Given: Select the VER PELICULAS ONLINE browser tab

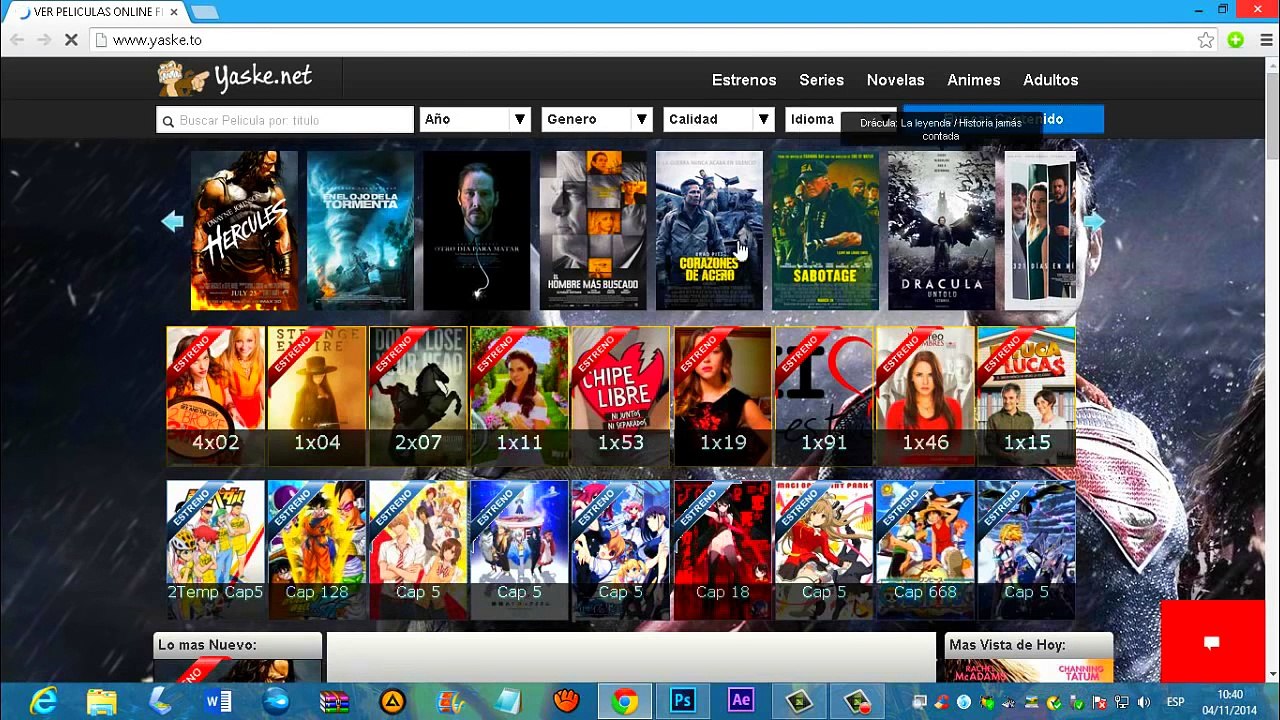Looking at the screenshot, I should (x=96, y=12).
